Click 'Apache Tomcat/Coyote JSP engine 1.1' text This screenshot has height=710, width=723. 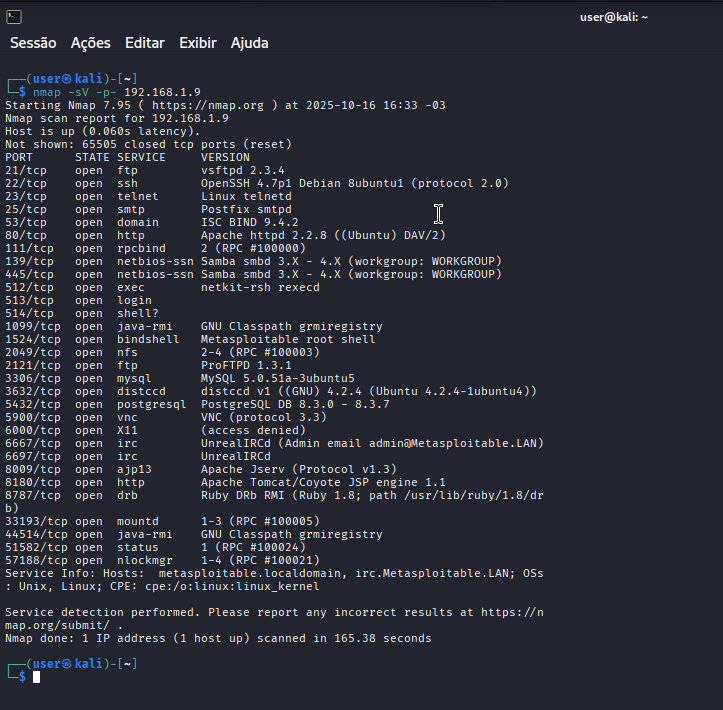click(x=323, y=482)
